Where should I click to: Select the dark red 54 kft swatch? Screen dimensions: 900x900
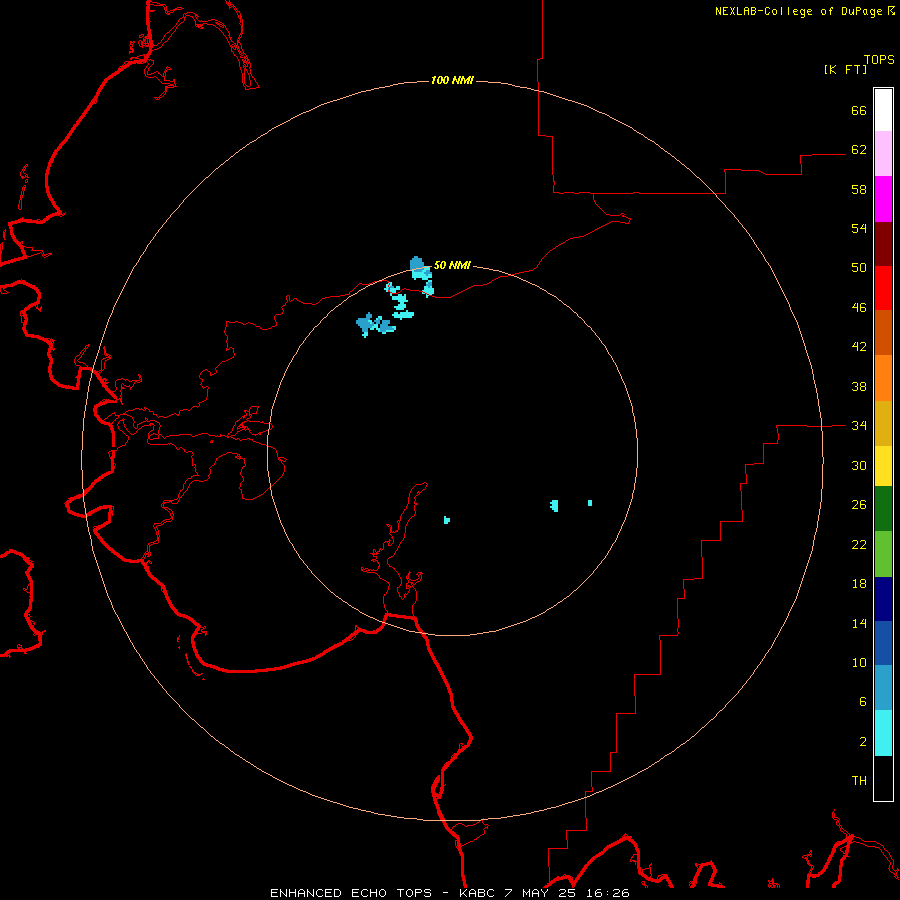(883, 244)
